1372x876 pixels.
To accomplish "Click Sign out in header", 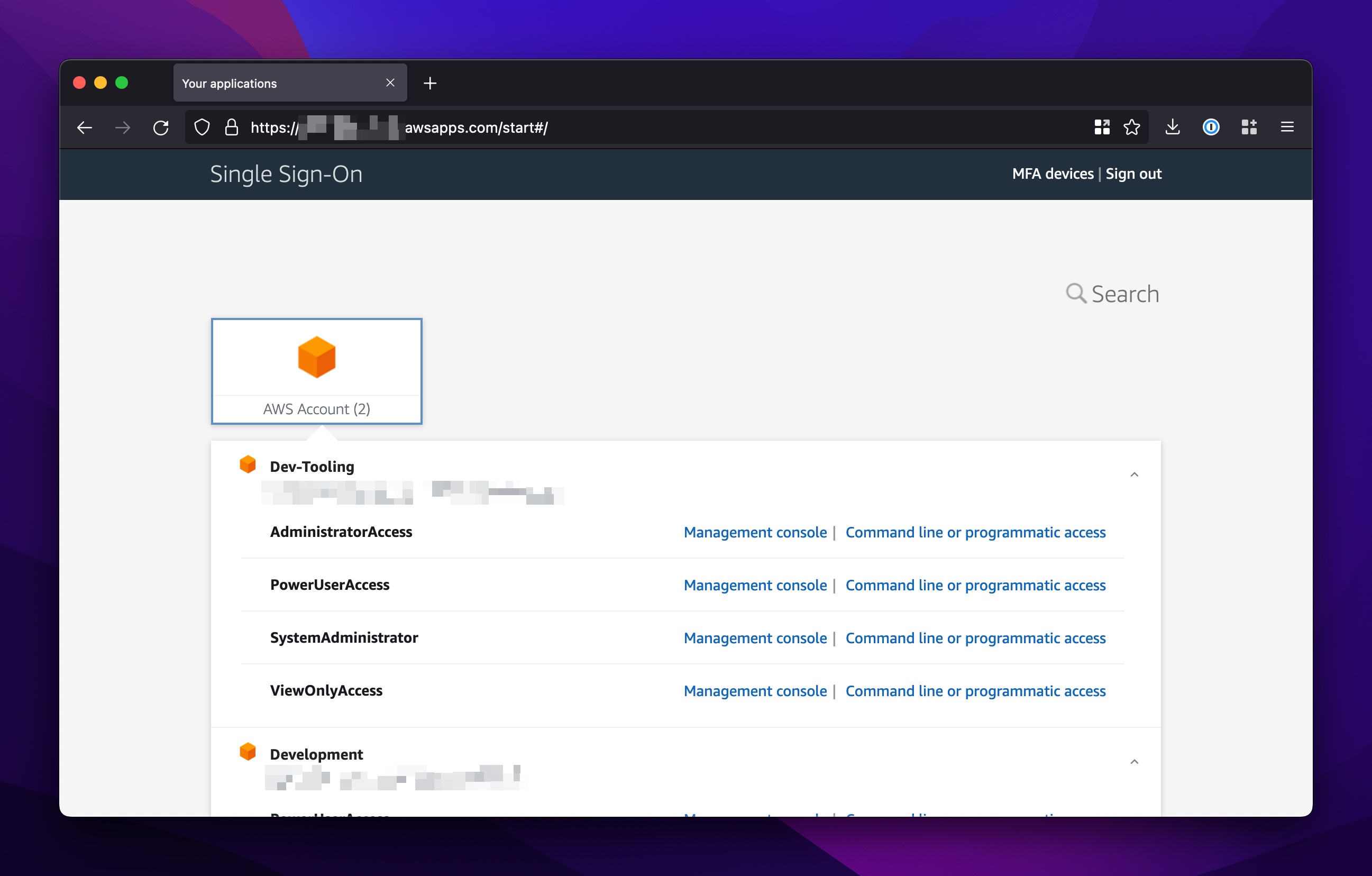I will (x=1133, y=174).
